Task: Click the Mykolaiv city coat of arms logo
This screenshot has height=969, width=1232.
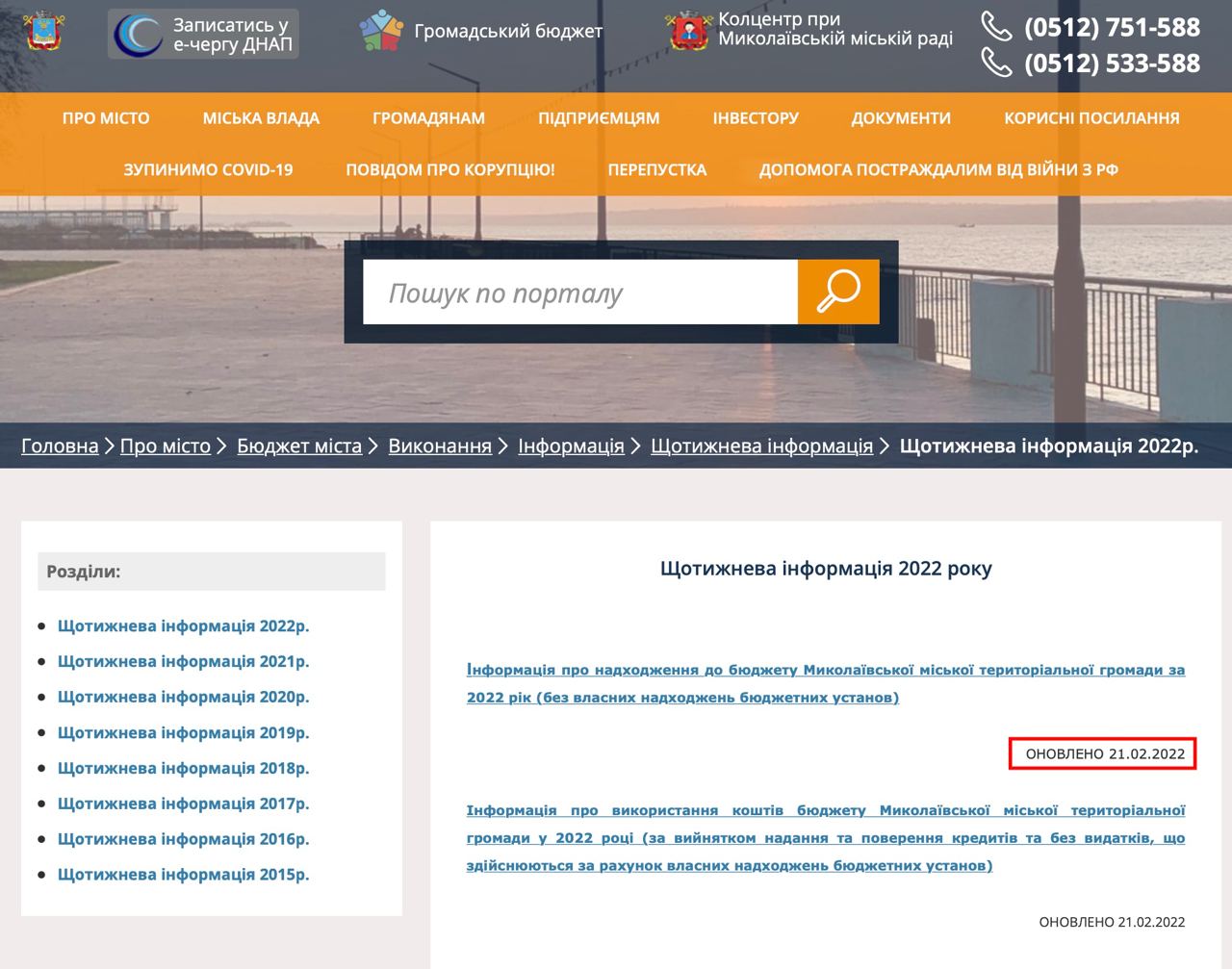Action: tap(43, 31)
